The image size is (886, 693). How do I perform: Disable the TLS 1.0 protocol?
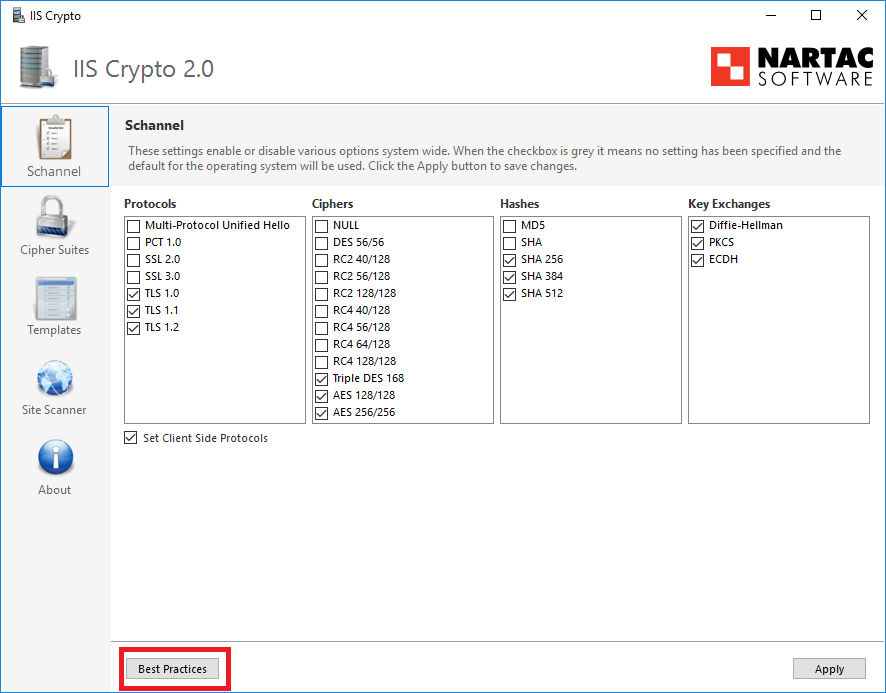pos(133,294)
